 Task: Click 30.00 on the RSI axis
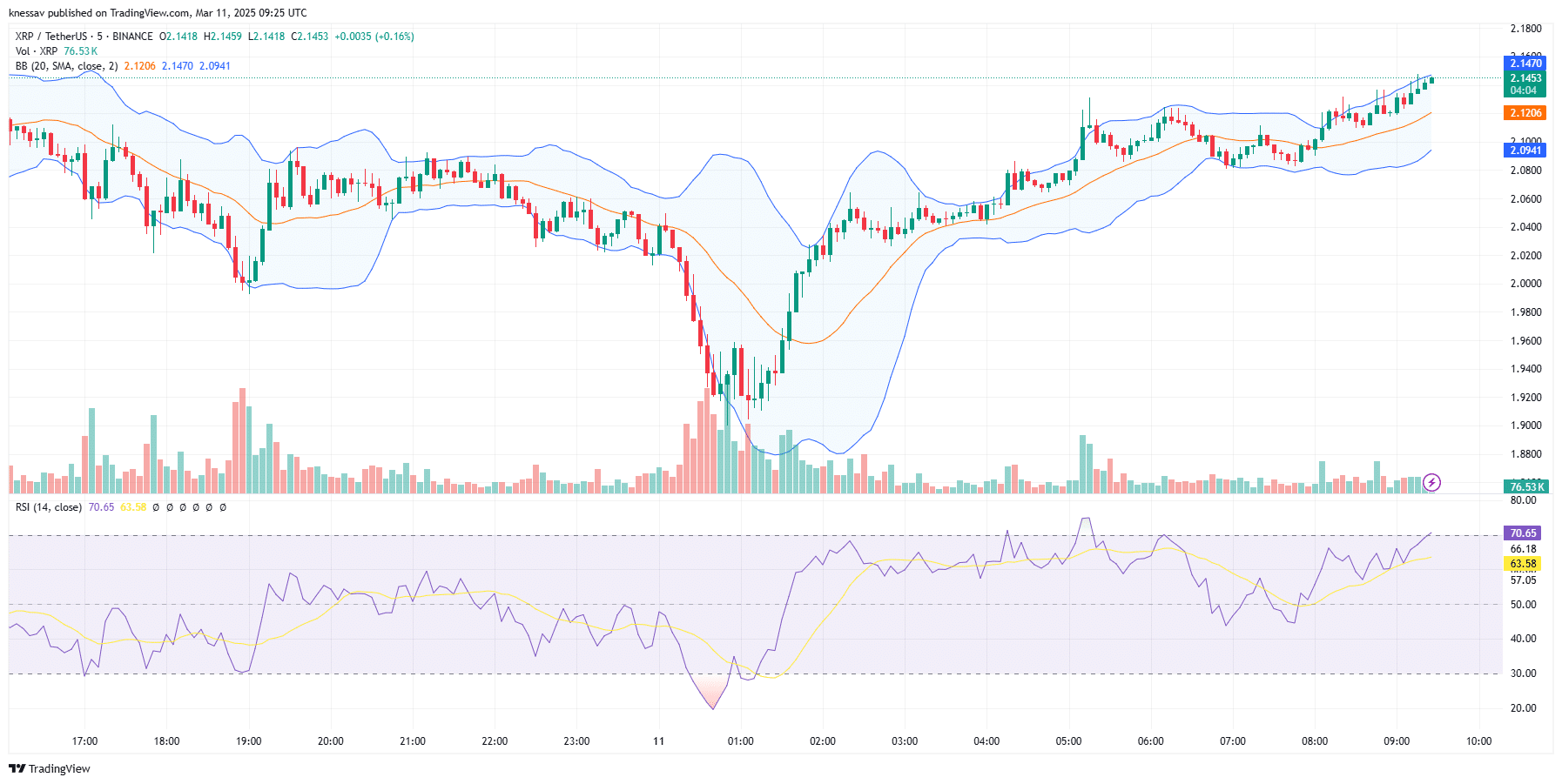1523,673
